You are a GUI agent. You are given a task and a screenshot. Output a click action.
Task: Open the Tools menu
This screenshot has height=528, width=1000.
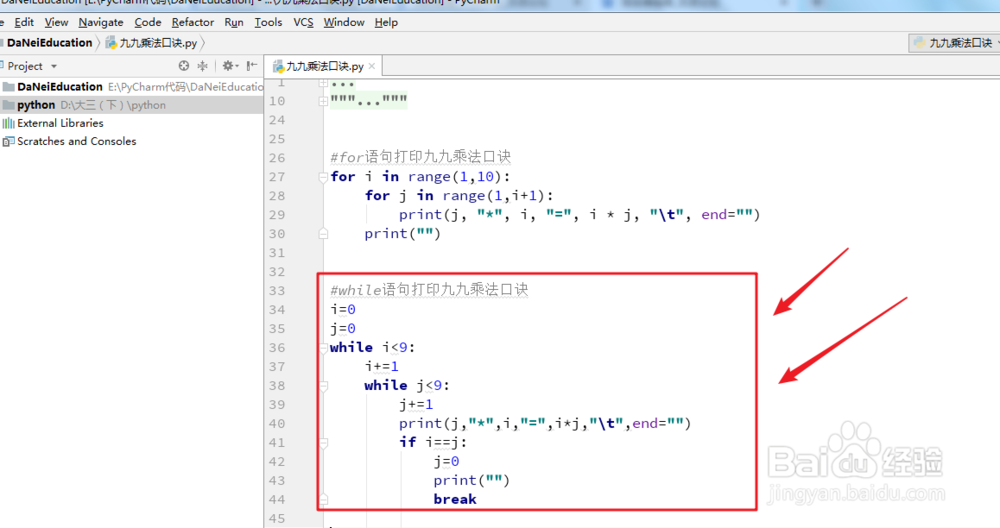(x=268, y=22)
